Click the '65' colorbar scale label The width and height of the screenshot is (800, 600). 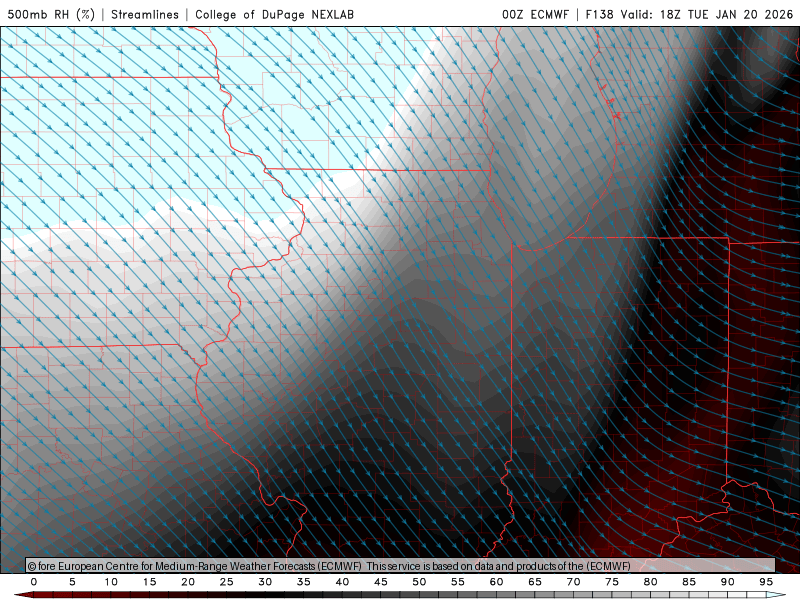535,582
